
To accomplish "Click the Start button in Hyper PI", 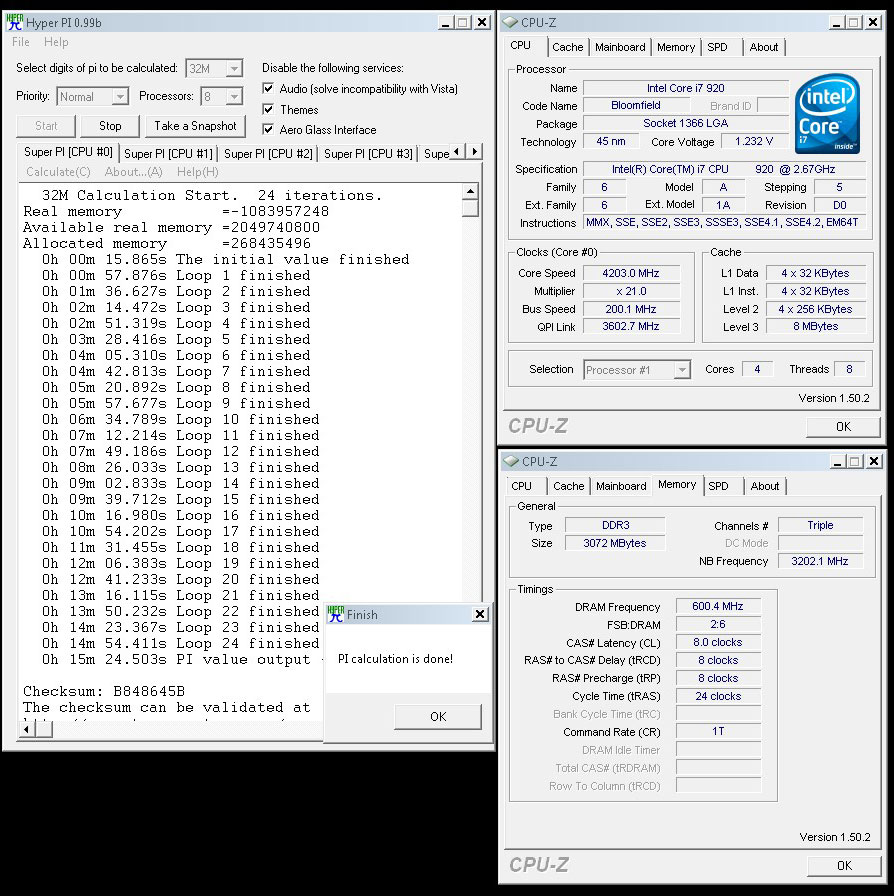I will coord(46,126).
